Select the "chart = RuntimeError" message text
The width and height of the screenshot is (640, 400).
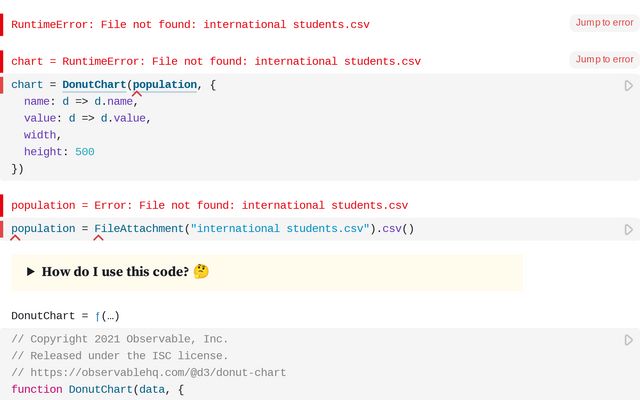tap(216, 62)
